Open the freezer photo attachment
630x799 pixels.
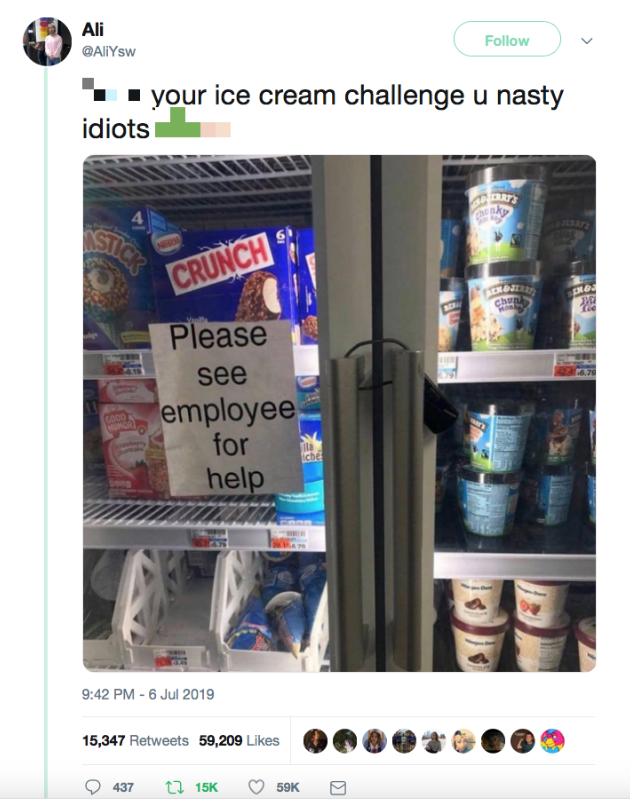339,413
